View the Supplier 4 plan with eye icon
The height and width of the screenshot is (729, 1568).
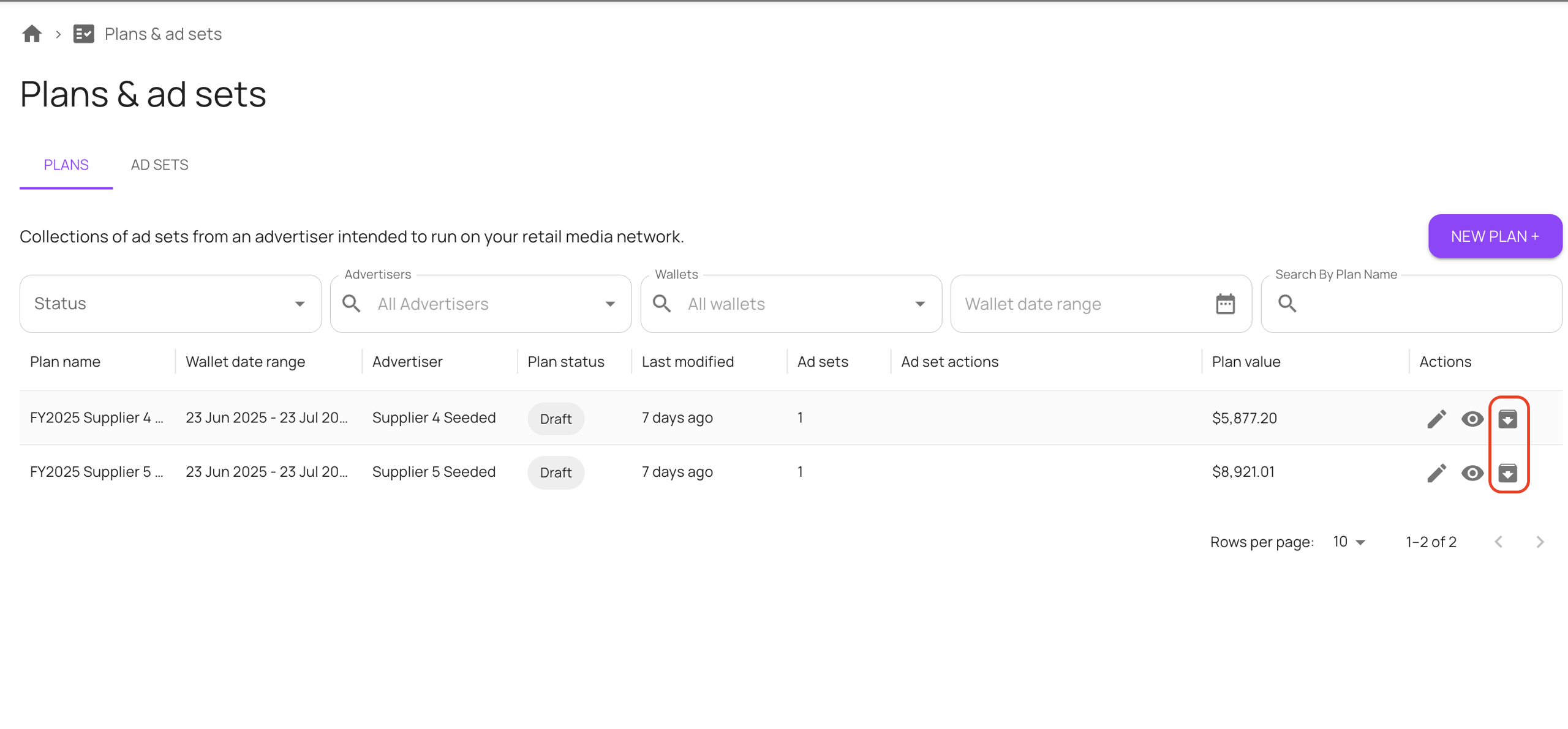coord(1472,419)
